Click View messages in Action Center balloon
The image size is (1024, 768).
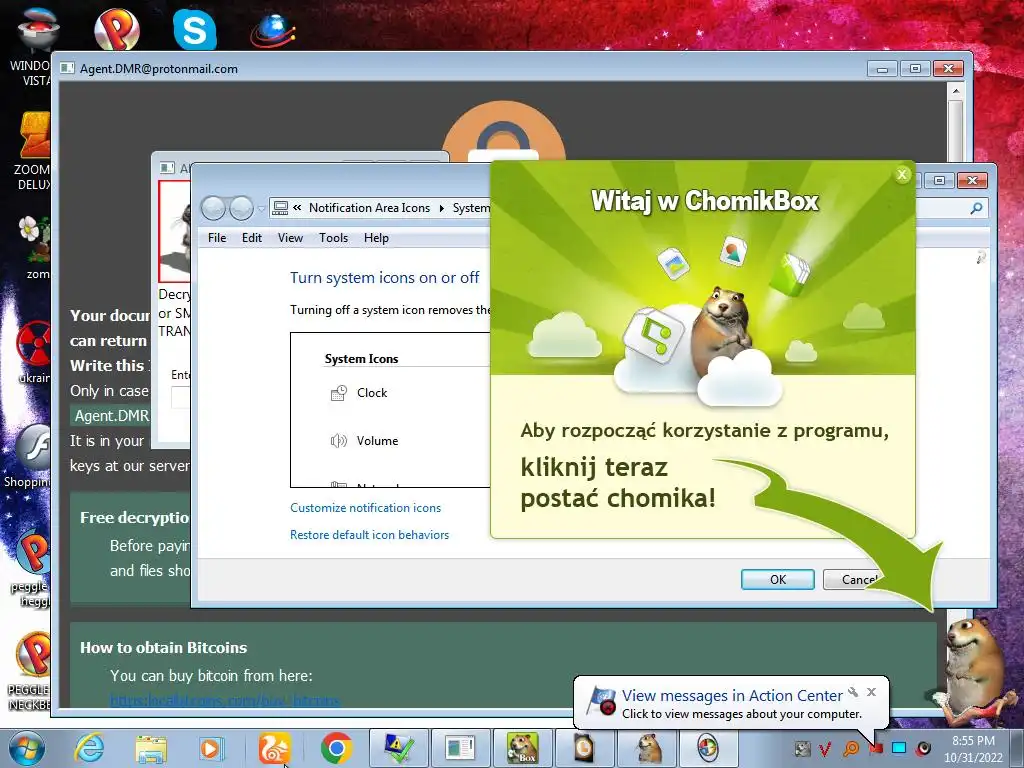coord(732,696)
